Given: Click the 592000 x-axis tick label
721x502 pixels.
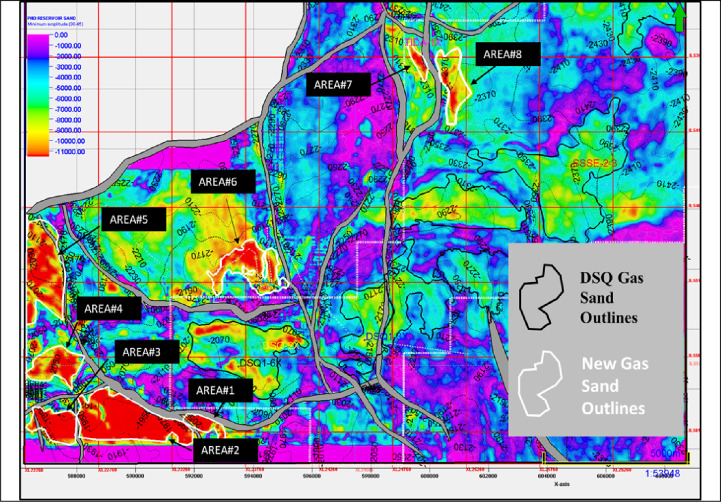Looking at the screenshot, I should coord(194,476).
